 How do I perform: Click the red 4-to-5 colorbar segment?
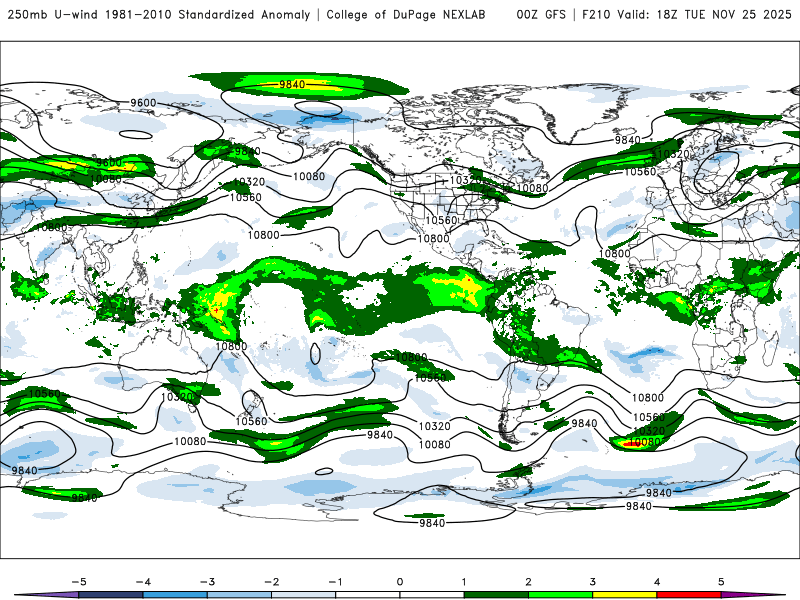point(689,595)
